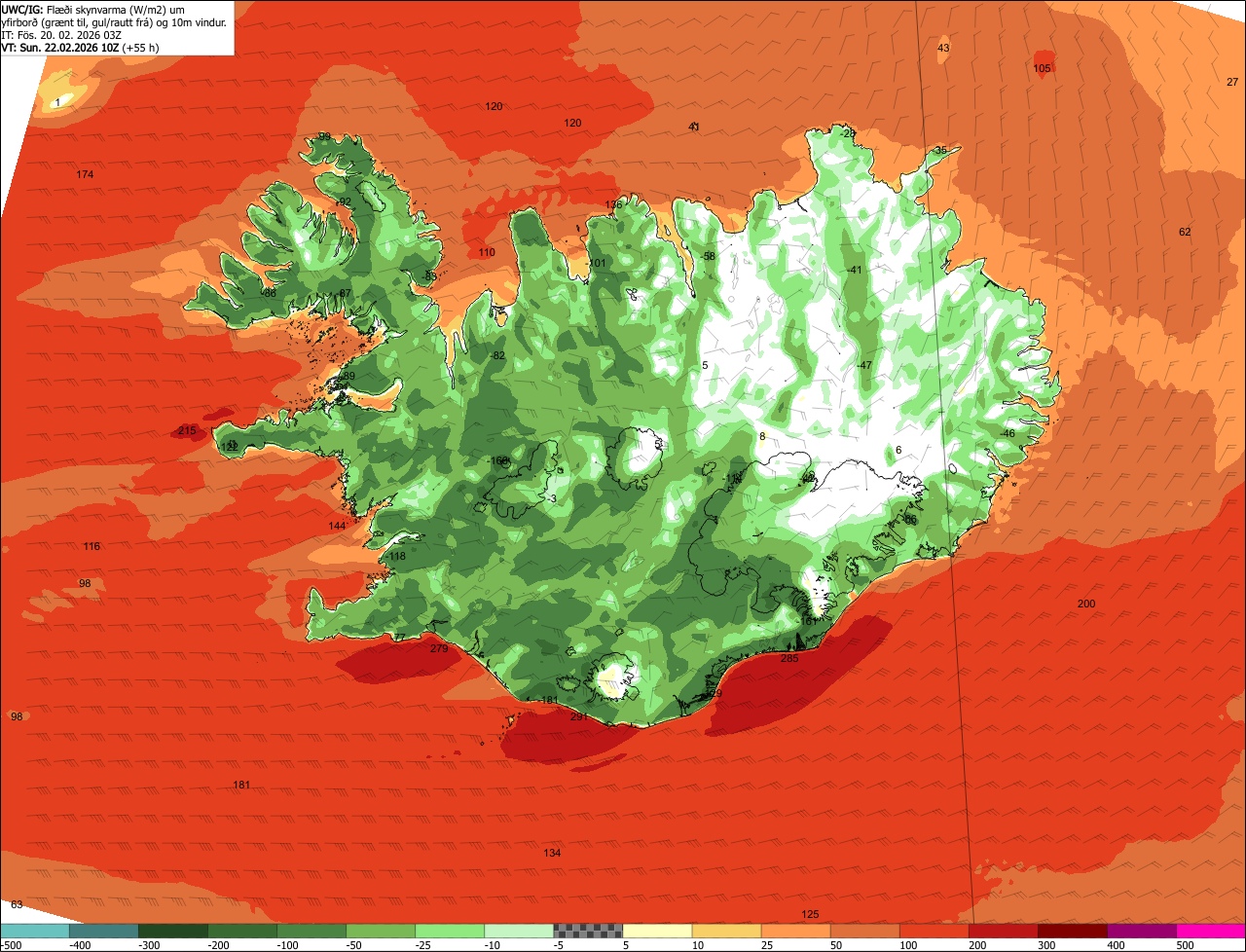Click the map value '174' over the sea
This screenshot has height=952, width=1246.
(x=85, y=174)
